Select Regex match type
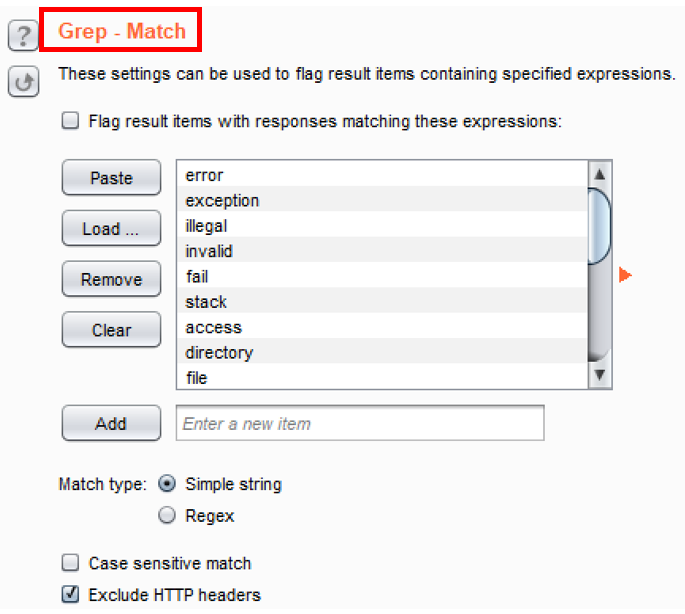This screenshot has width=685, height=614. (x=166, y=516)
